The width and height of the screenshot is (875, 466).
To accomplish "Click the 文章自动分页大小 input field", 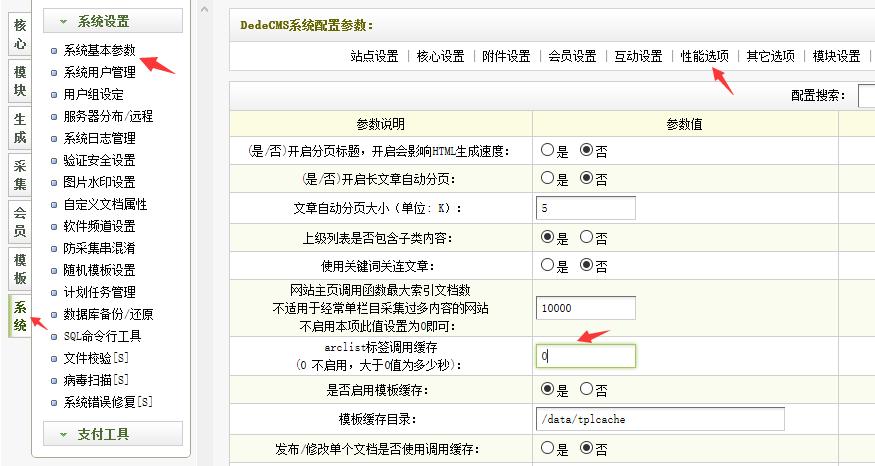I will 585,208.
